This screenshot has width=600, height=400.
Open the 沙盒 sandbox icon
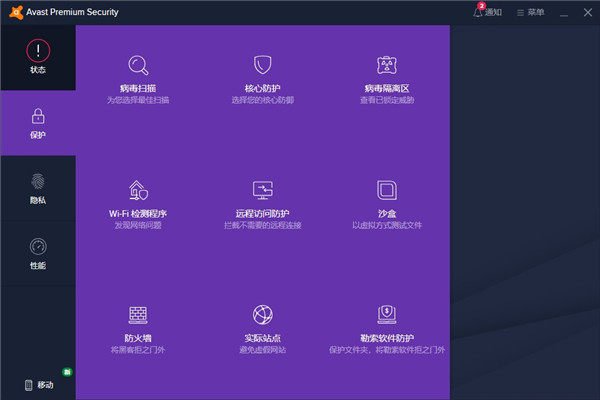tap(387, 190)
